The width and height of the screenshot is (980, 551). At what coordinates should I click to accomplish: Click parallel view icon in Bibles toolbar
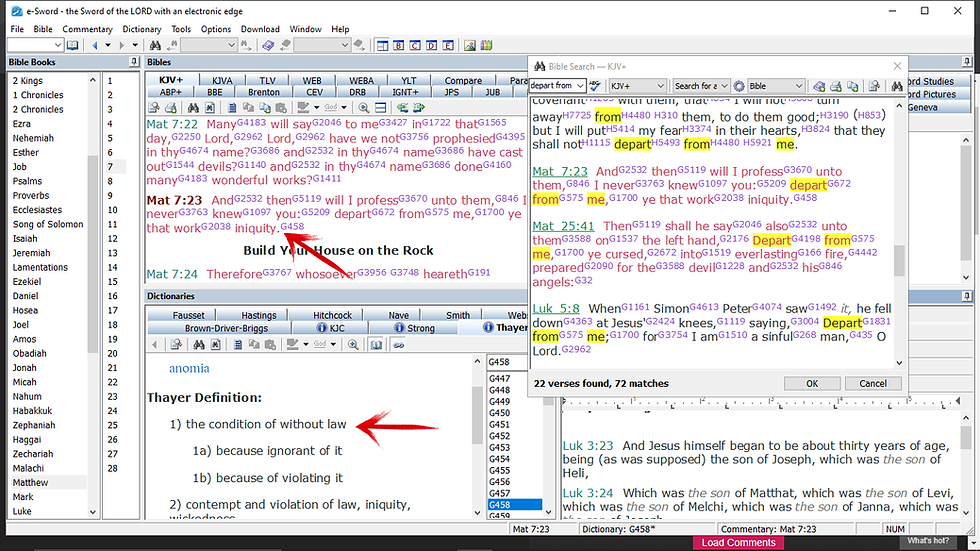click(x=380, y=107)
